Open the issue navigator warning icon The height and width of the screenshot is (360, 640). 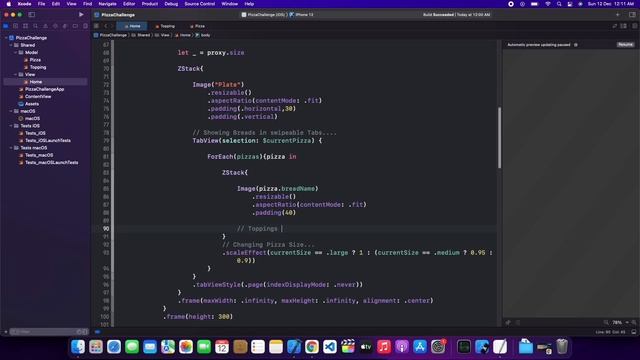click(x=45, y=26)
